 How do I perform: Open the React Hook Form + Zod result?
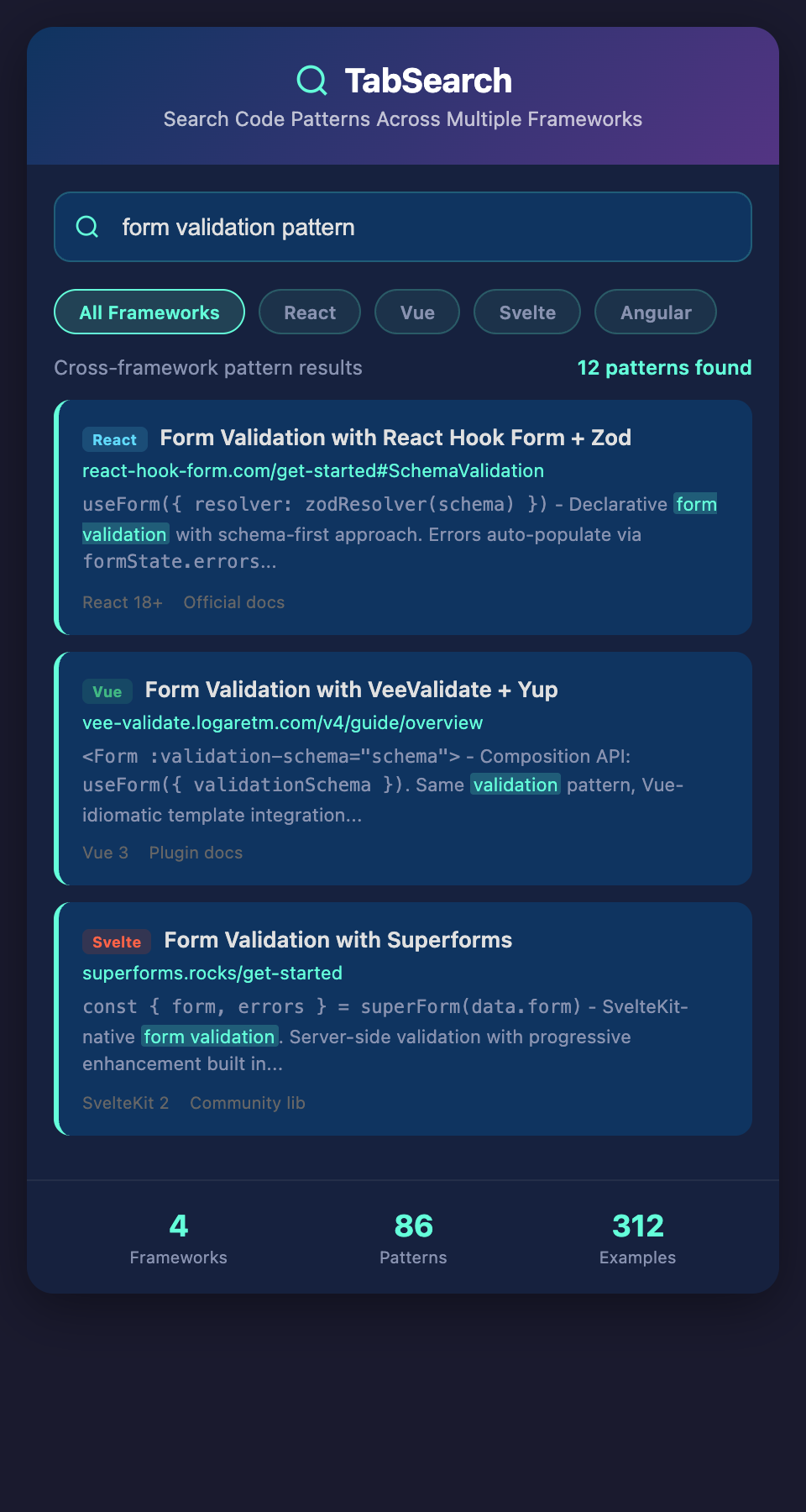point(395,438)
